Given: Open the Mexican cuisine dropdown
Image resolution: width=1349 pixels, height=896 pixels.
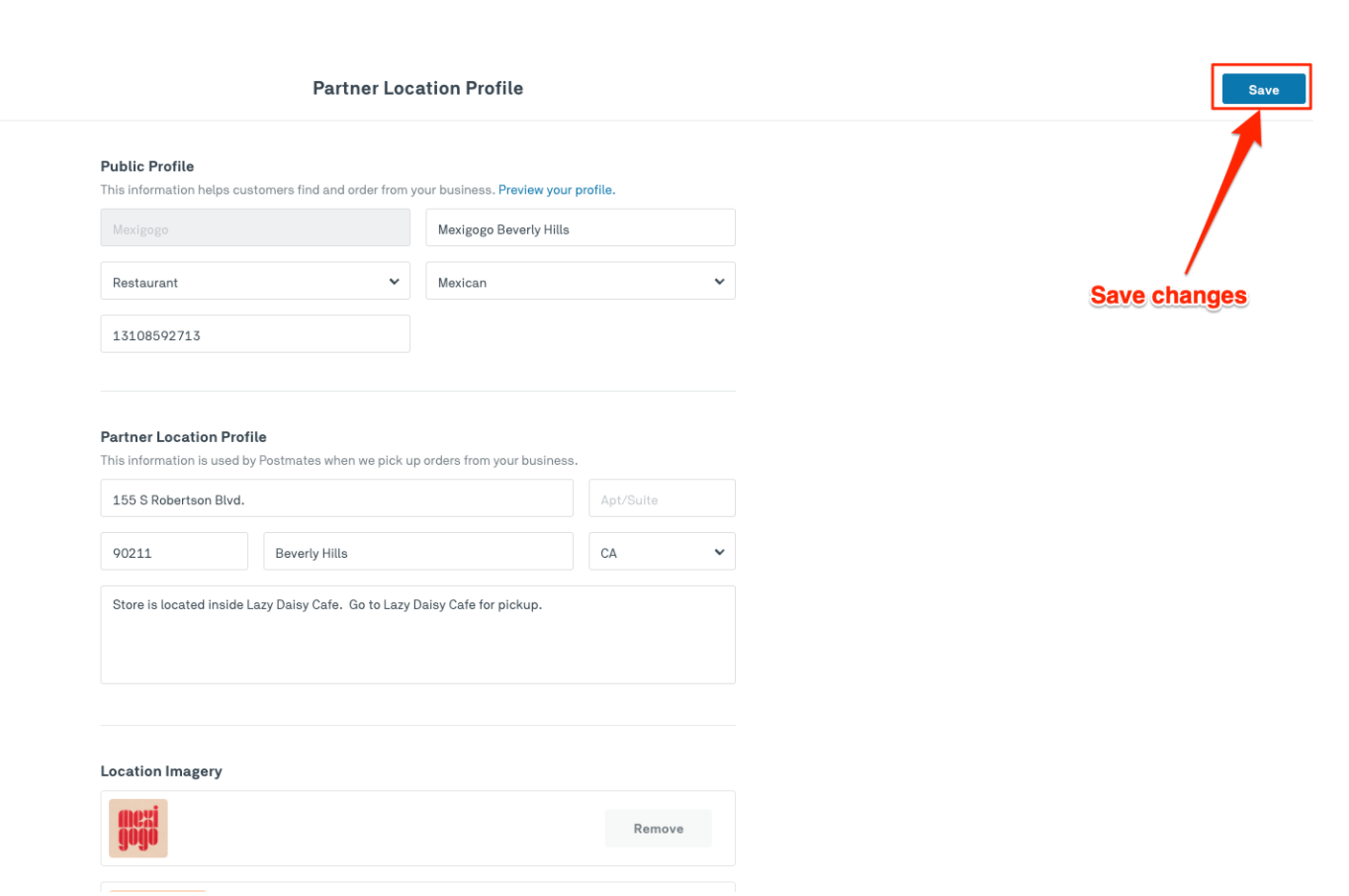Looking at the screenshot, I should [580, 282].
